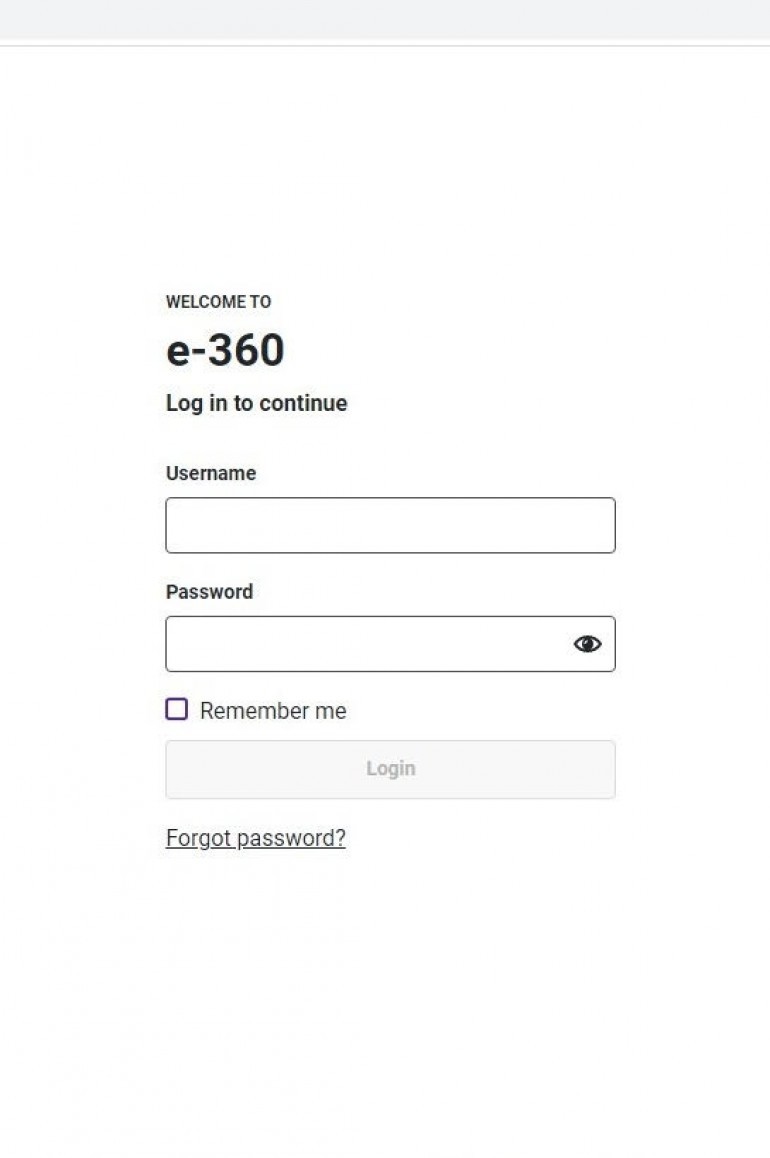770x1158 pixels.
Task: Click the Password field label
Action: tap(209, 592)
